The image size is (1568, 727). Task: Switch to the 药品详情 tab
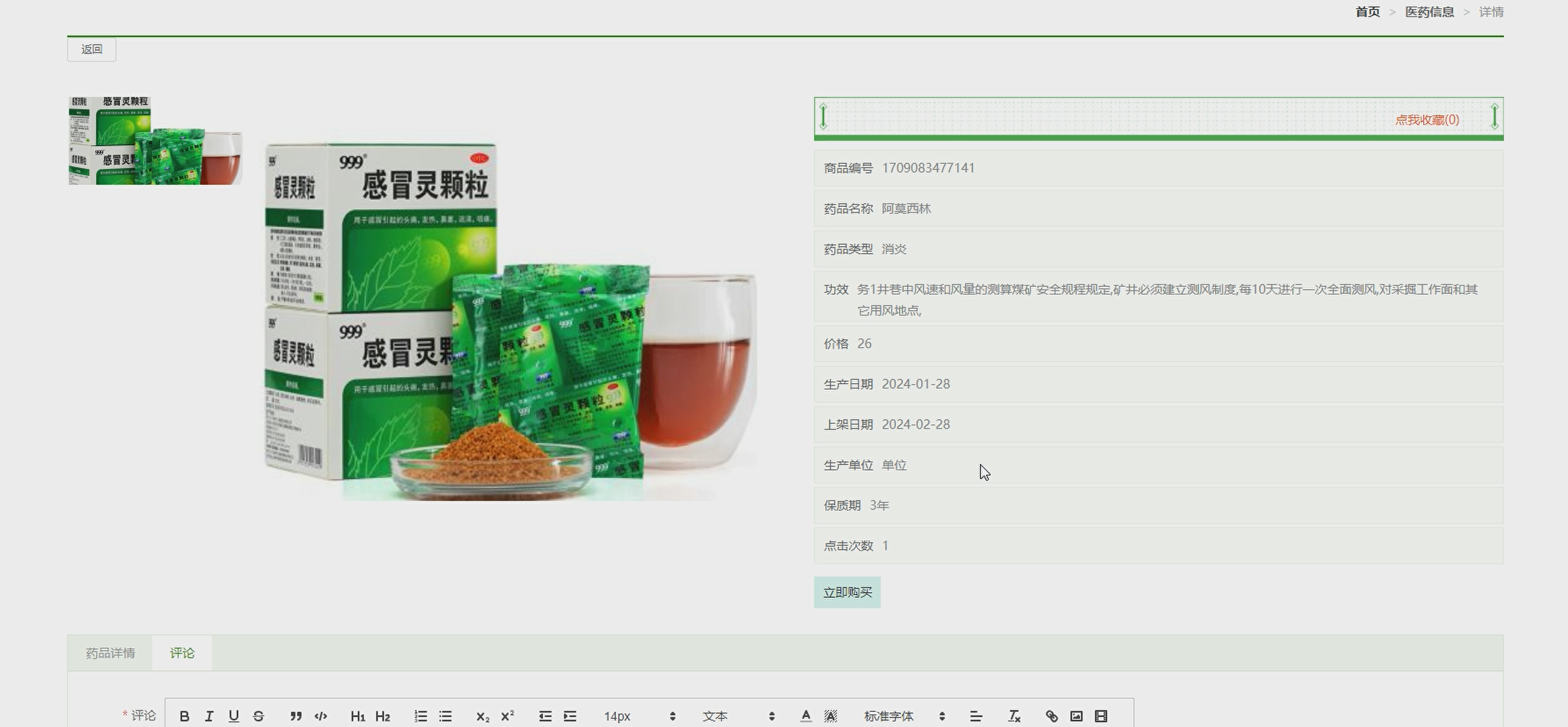[110, 654]
